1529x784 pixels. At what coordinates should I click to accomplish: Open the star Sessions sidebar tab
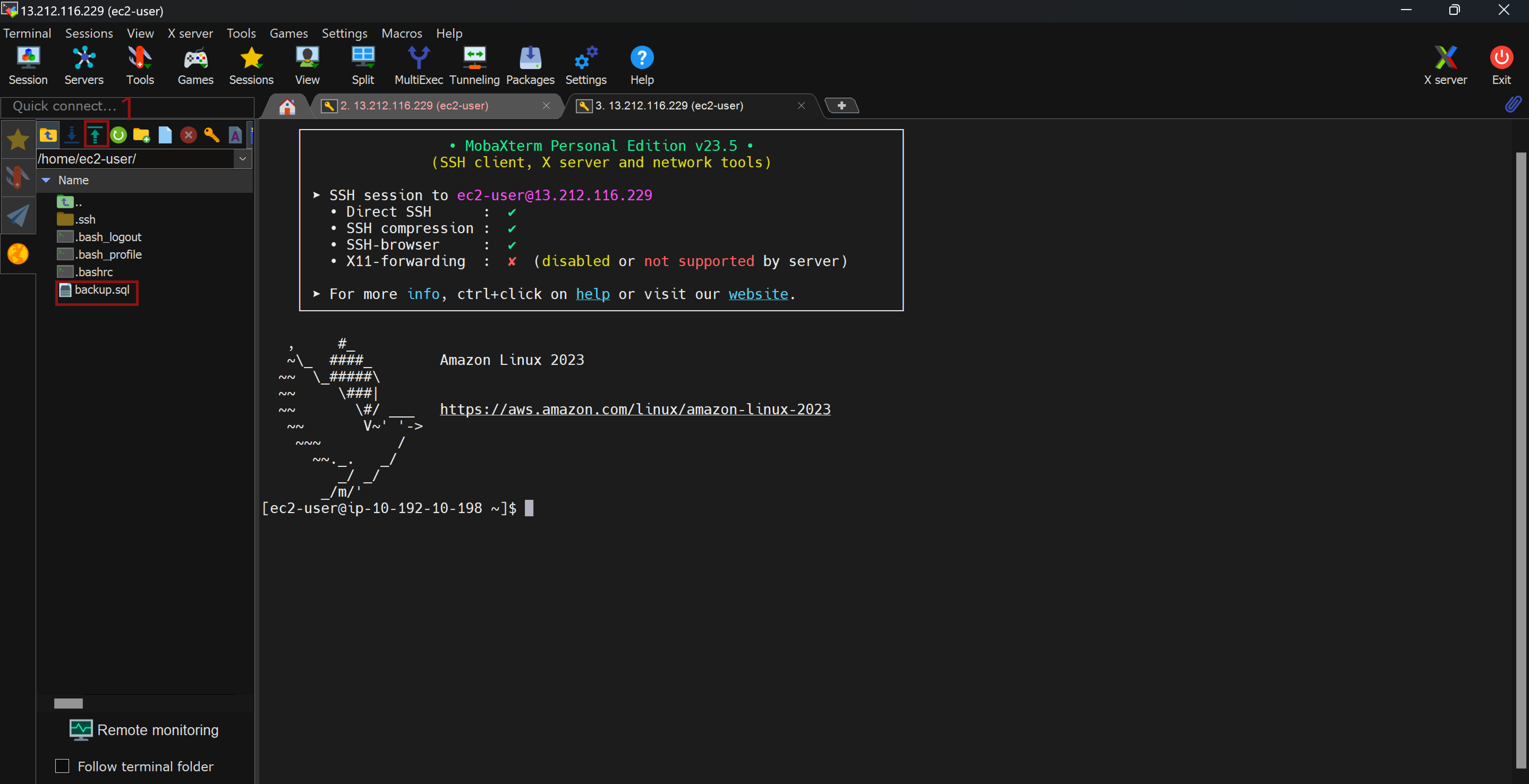click(x=18, y=139)
